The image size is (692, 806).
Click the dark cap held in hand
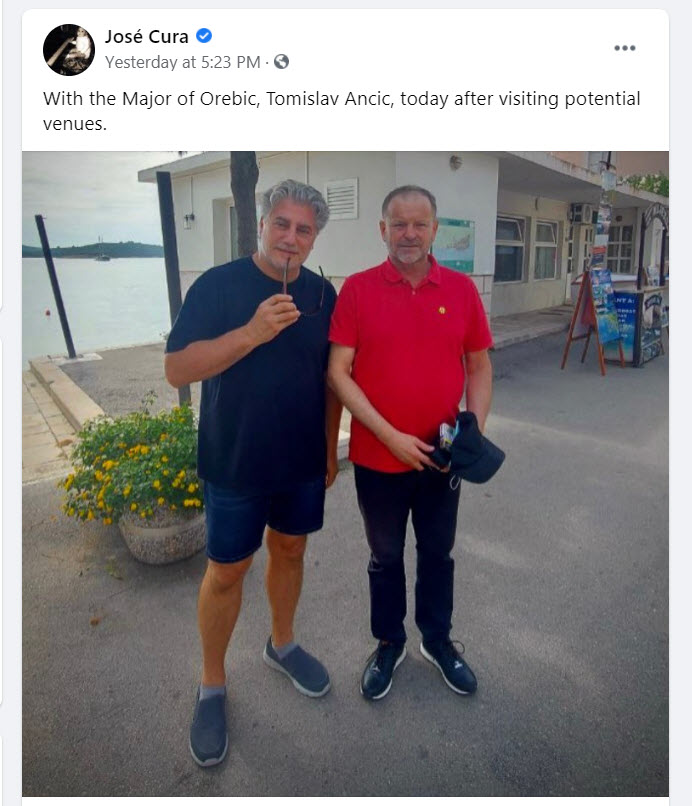pyautogui.click(x=468, y=448)
